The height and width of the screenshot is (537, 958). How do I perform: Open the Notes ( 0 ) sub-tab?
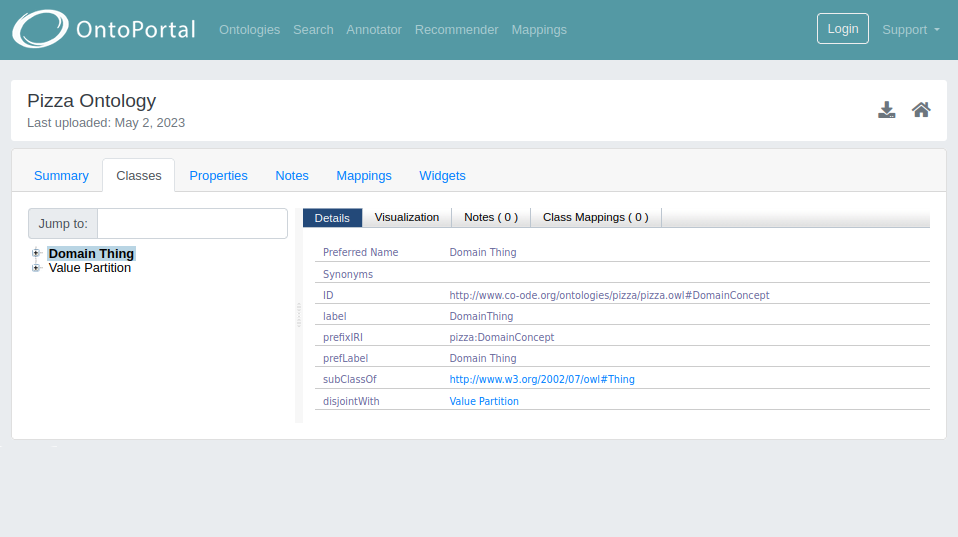pos(491,217)
